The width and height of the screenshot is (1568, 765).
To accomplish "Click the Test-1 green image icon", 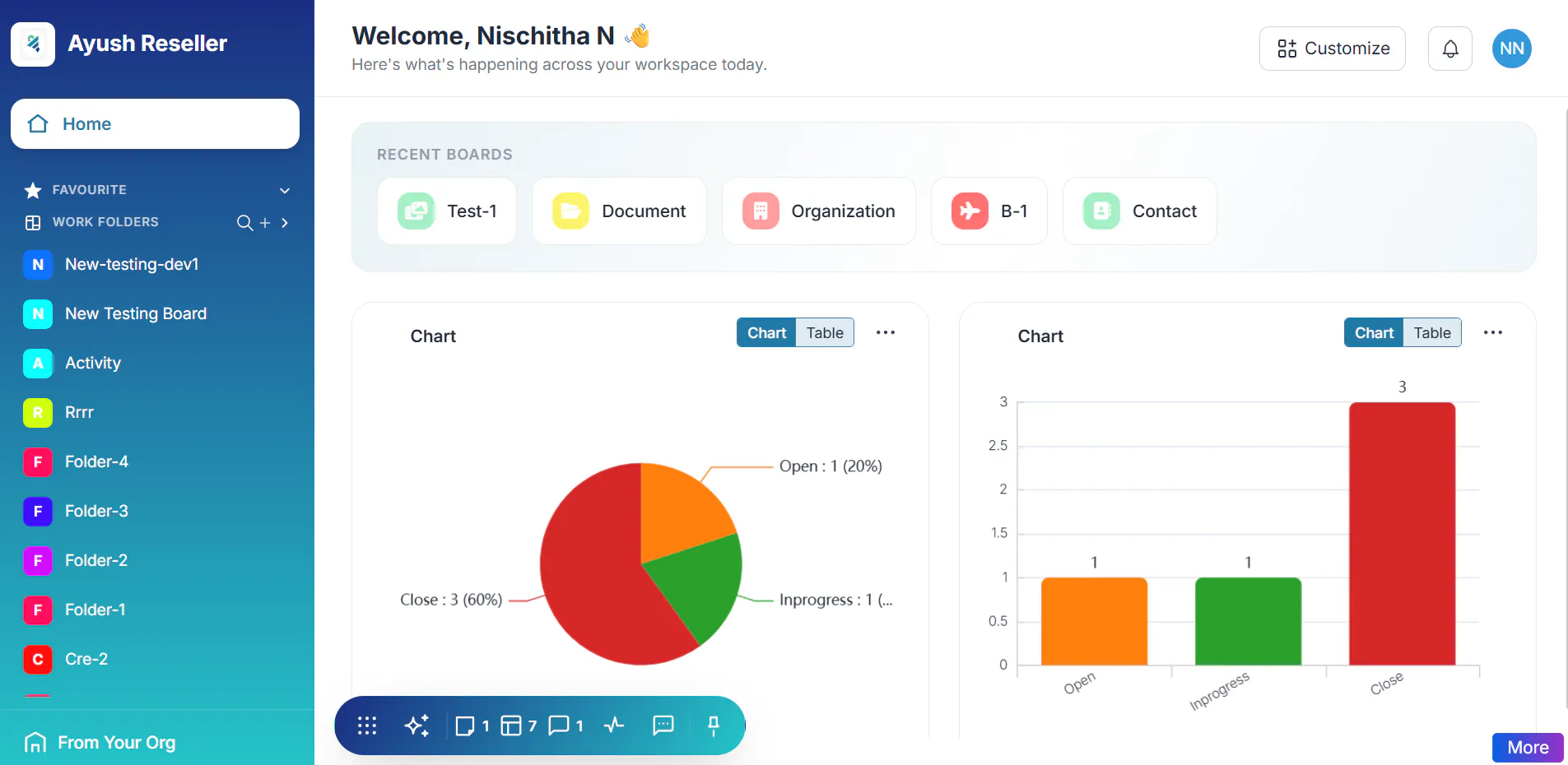I will (x=416, y=211).
